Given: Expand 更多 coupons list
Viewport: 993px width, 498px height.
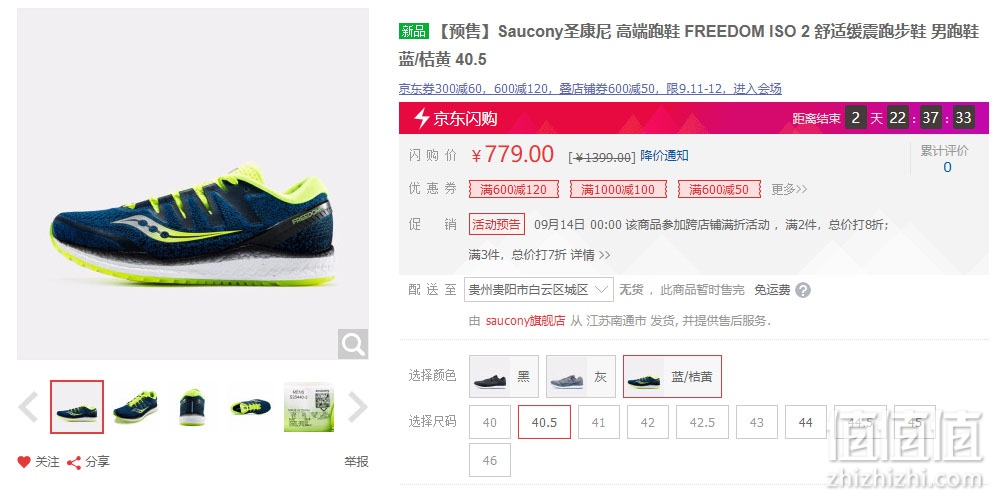Looking at the screenshot, I should click(789, 189).
